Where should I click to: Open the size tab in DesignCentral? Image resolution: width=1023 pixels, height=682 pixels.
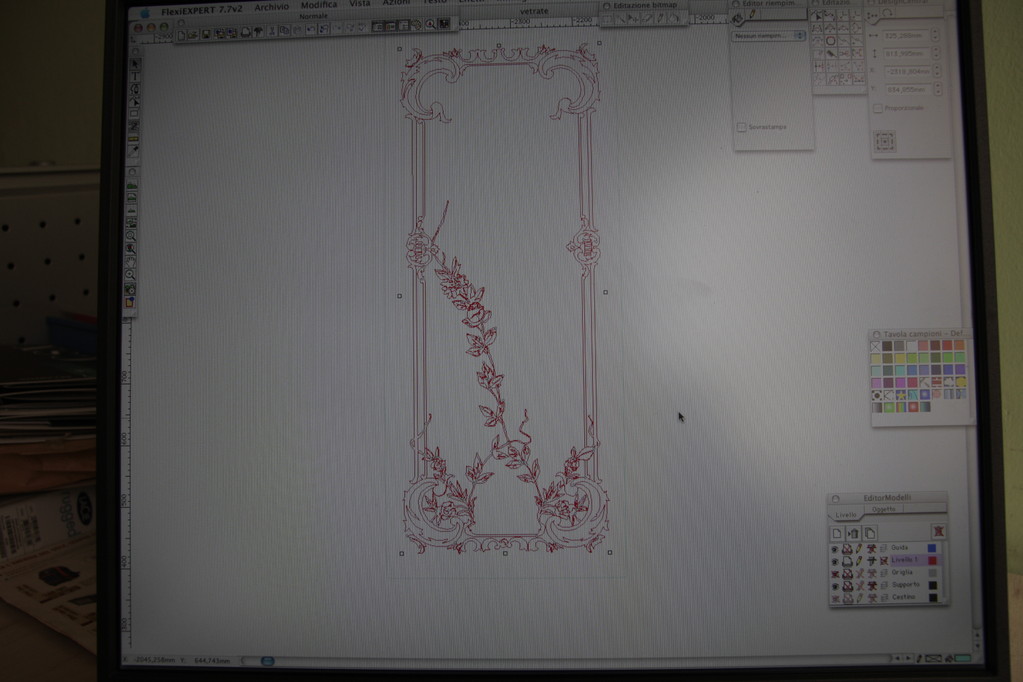click(x=872, y=16)
